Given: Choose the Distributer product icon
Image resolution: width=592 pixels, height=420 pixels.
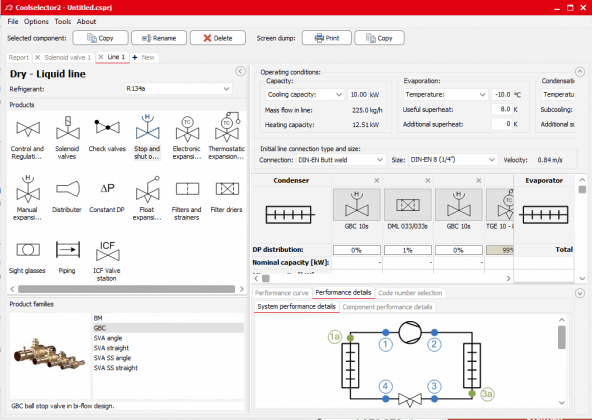Looking at the screenshot, I should click(x=68, y=189).
